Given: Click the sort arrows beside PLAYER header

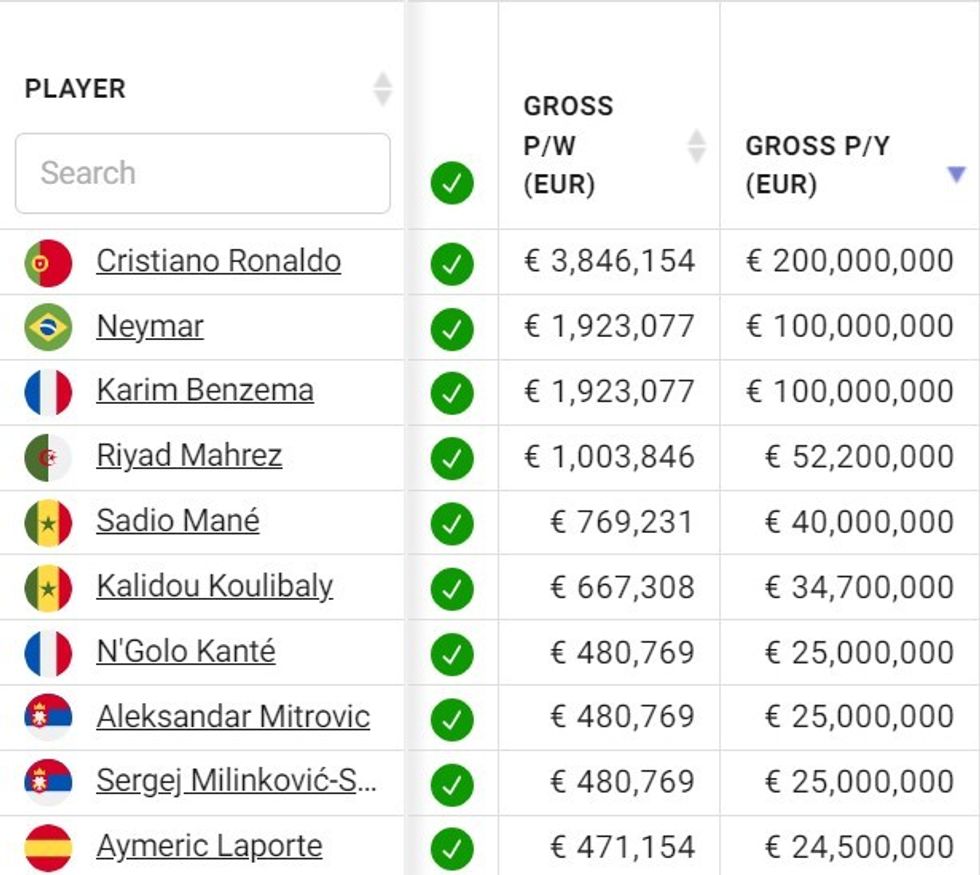Looking at the screenshot, I should tap(383, 88).
